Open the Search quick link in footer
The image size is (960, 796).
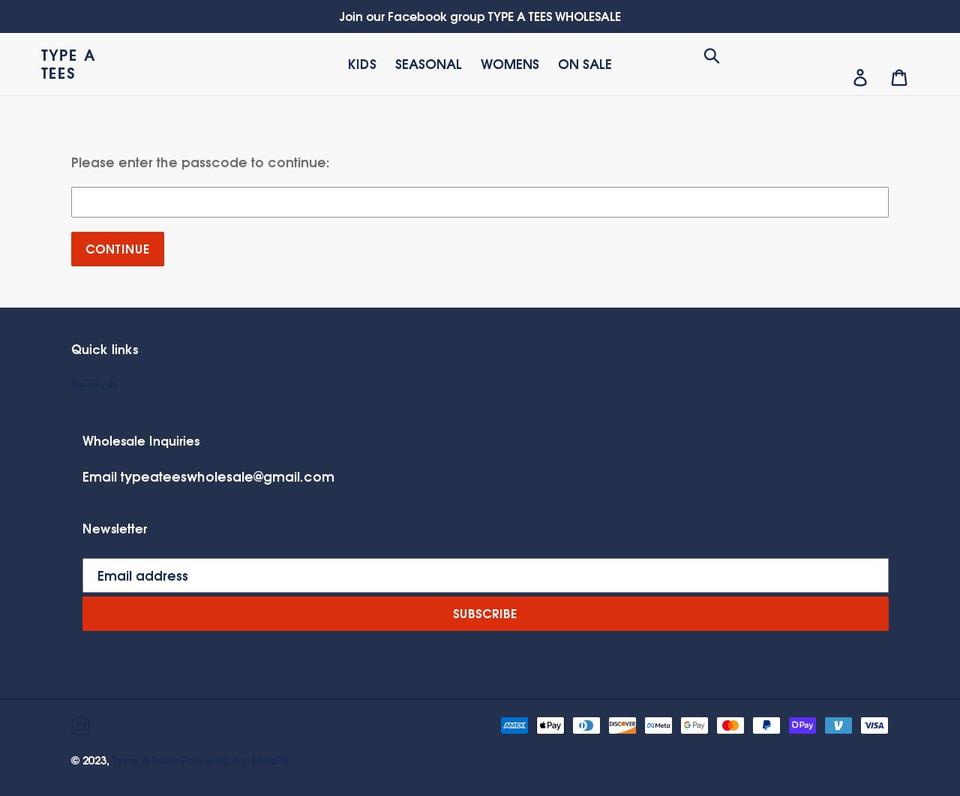[x=94, y=385]
